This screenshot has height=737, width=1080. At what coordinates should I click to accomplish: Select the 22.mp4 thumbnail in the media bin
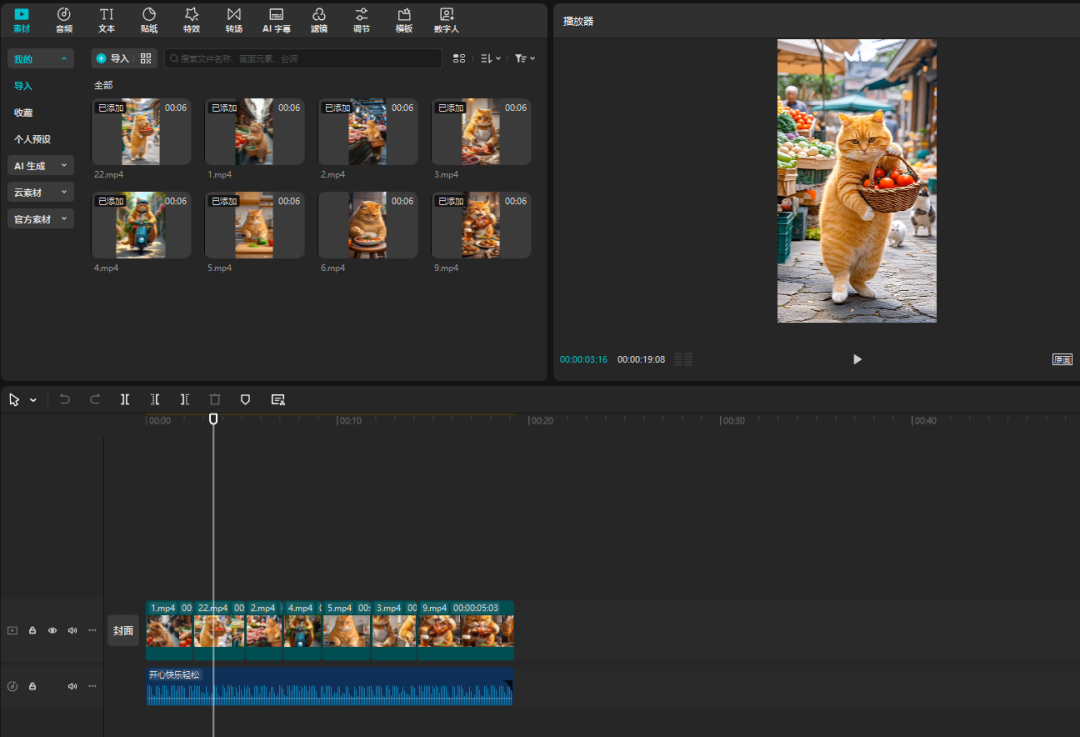[x=141, y=132]
